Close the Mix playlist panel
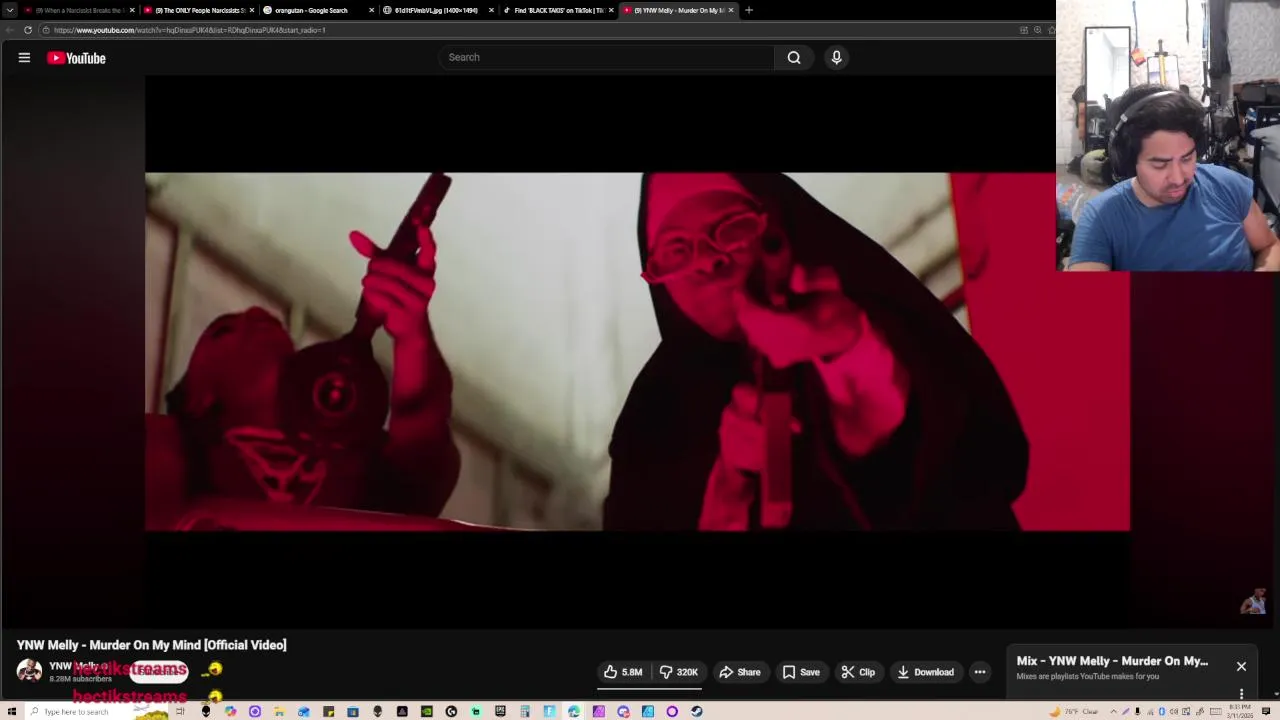Screen dimensions: 1280x720 [1241, 666]
